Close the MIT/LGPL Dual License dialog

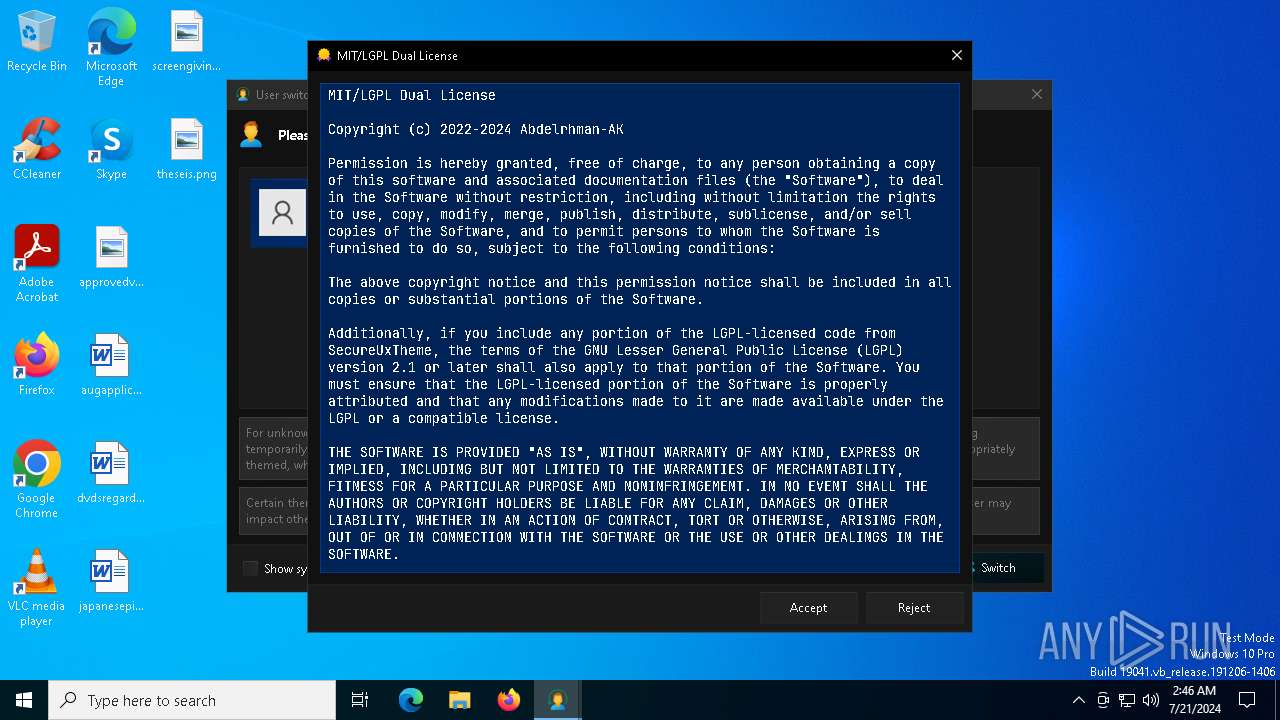[x=956, y=55]
